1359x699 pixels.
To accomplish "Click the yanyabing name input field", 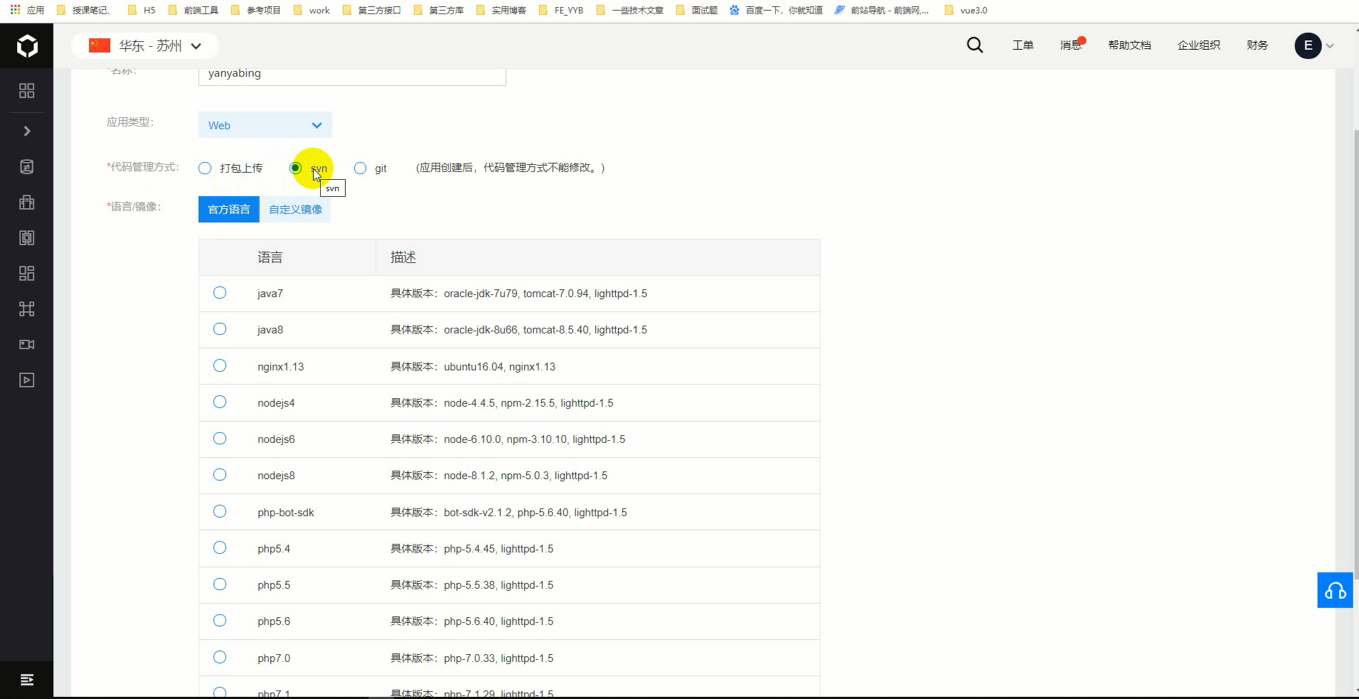I will pos(352,73).
